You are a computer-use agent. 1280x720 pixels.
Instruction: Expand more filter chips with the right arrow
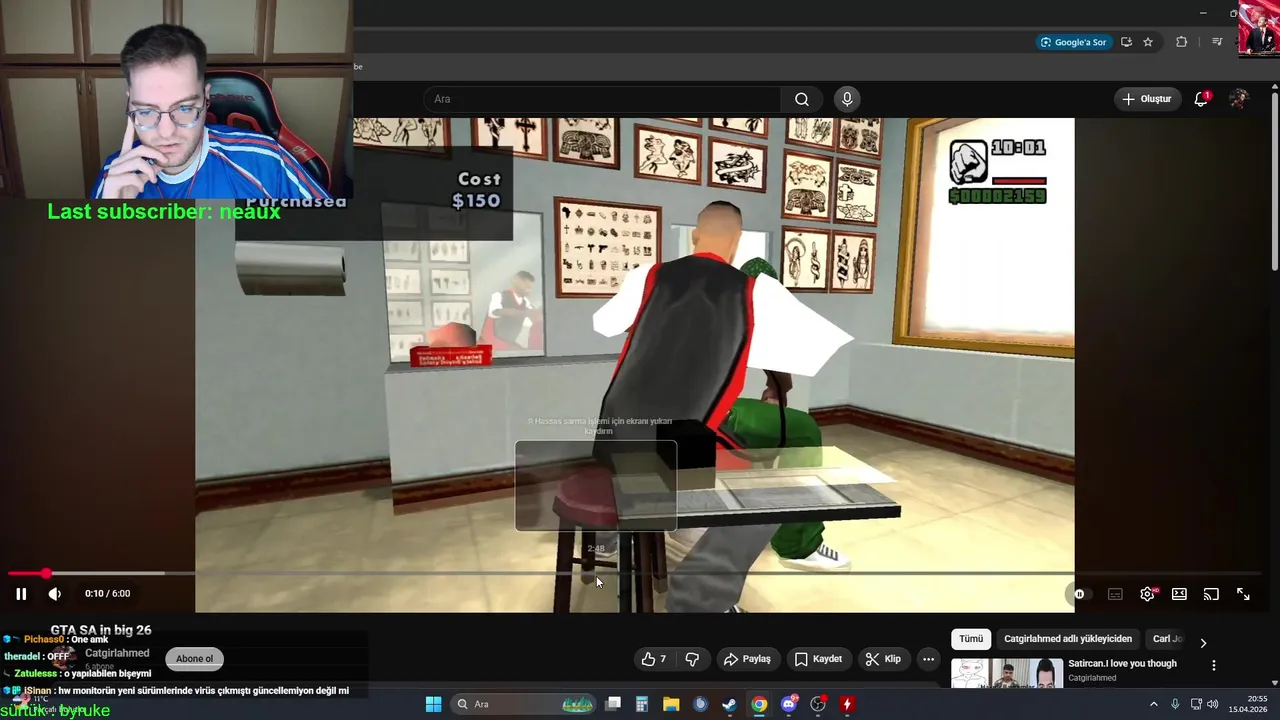click(1203, 643)
